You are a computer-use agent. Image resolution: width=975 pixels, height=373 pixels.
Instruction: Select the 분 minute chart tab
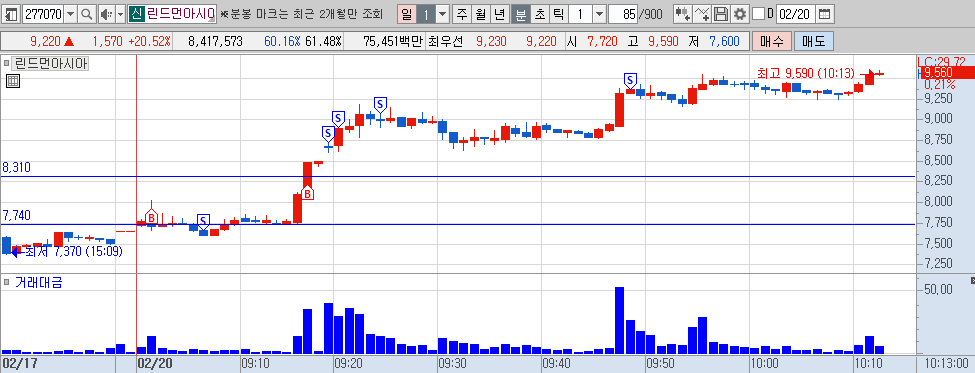coord(521,13)
